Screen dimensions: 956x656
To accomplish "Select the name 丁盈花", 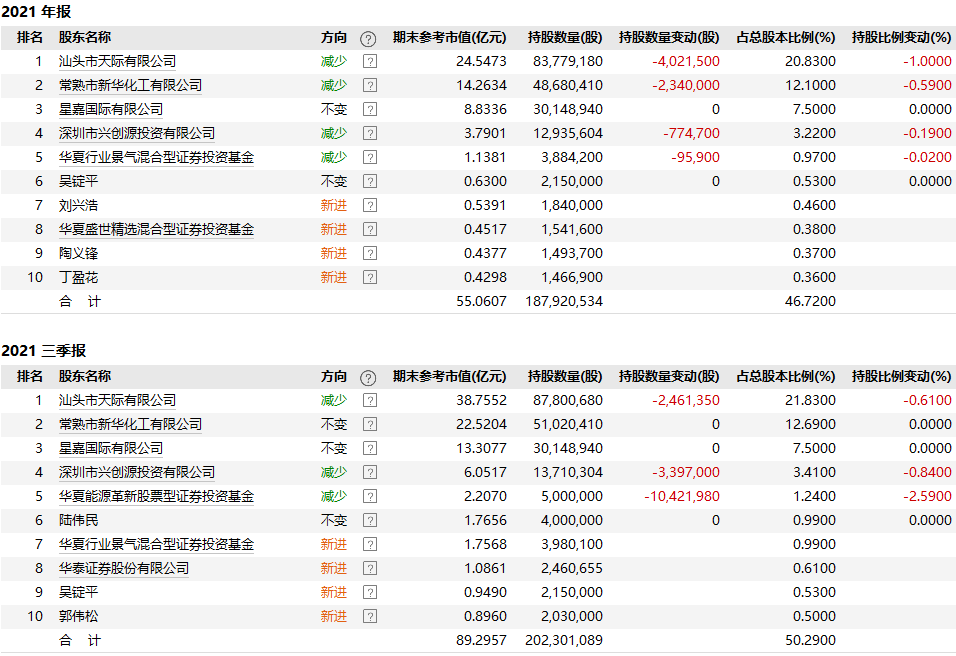I will click(78, 277).
